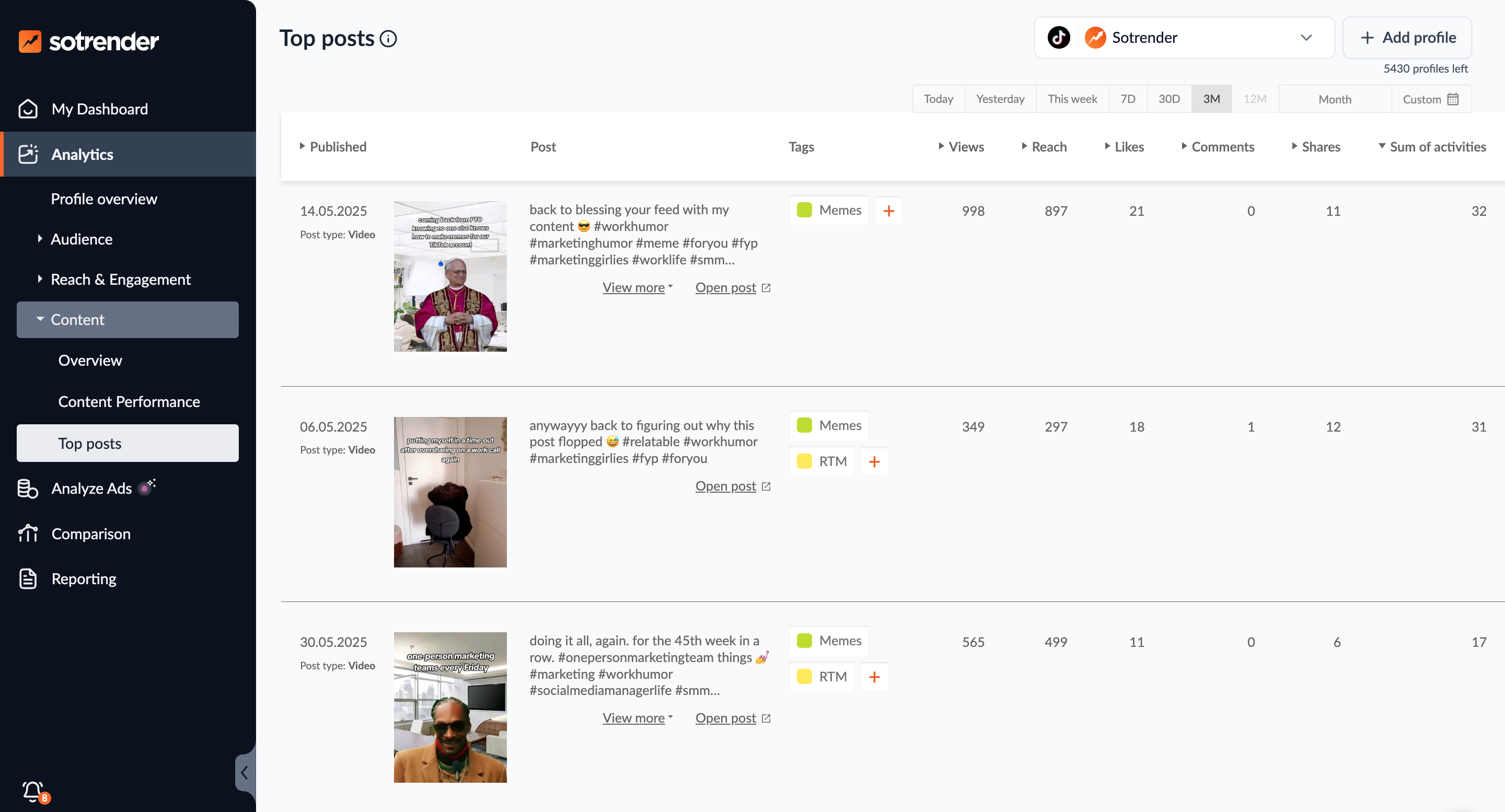Click the Add profile button
1505x812 pixels.
pos(1407,38)
